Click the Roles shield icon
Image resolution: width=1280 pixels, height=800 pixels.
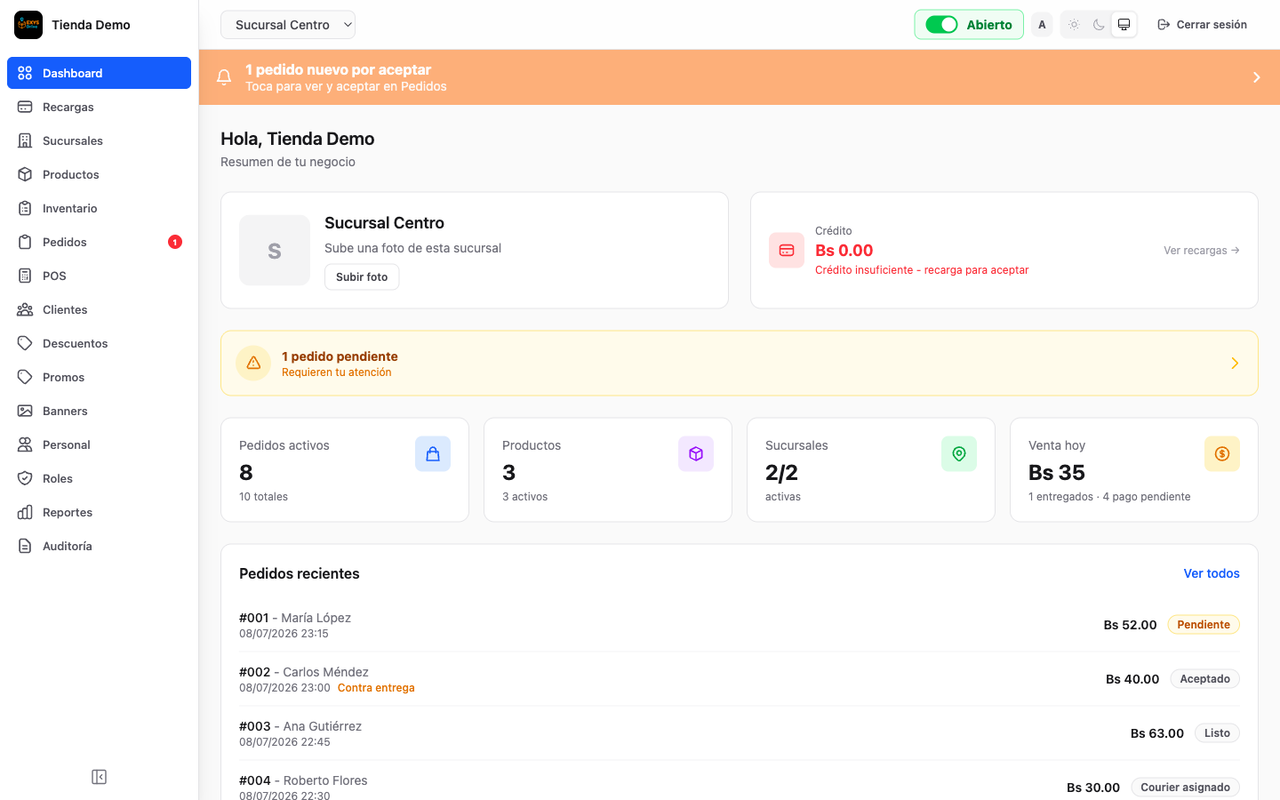(25, 478)
